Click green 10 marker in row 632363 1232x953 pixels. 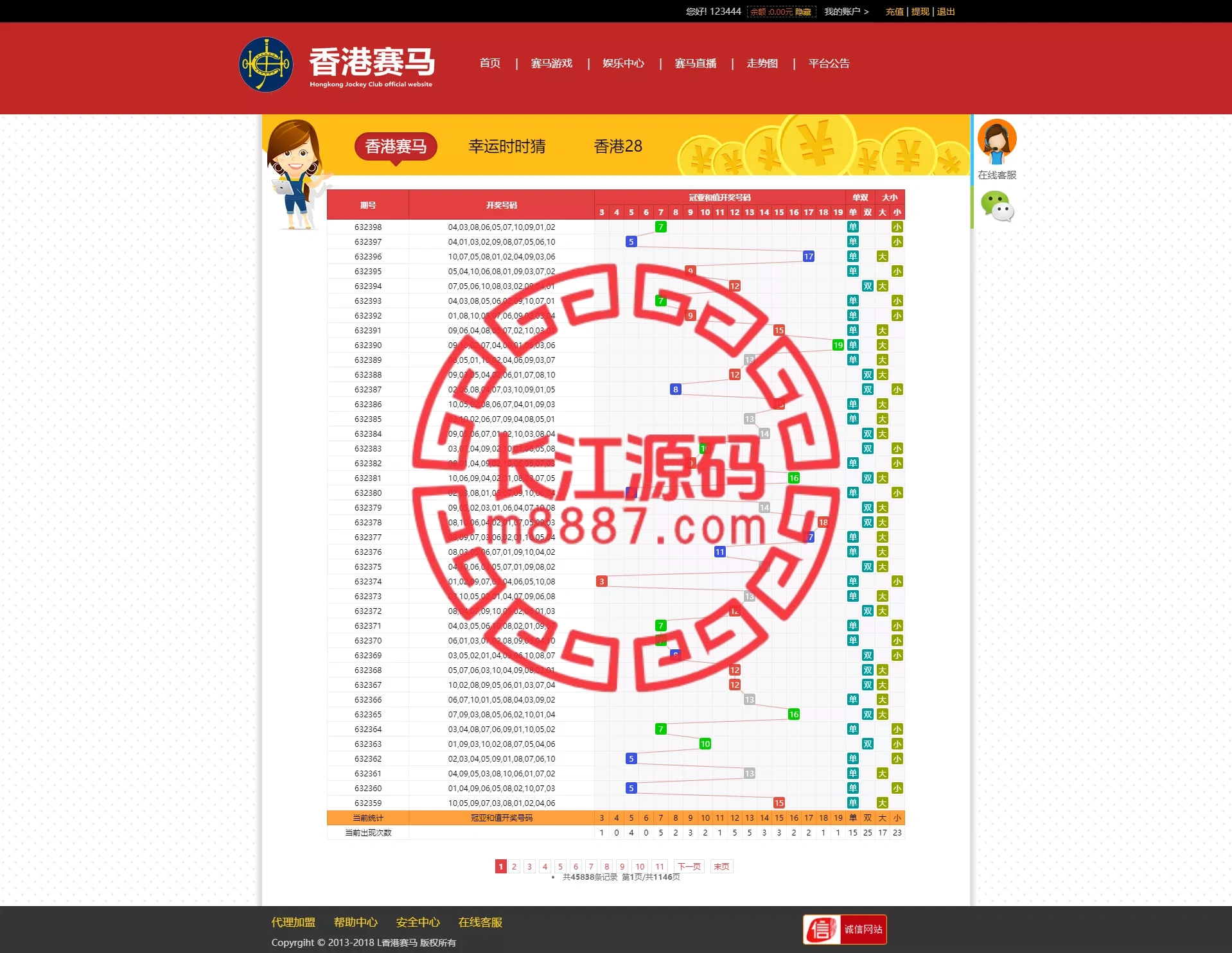(705, 744)
